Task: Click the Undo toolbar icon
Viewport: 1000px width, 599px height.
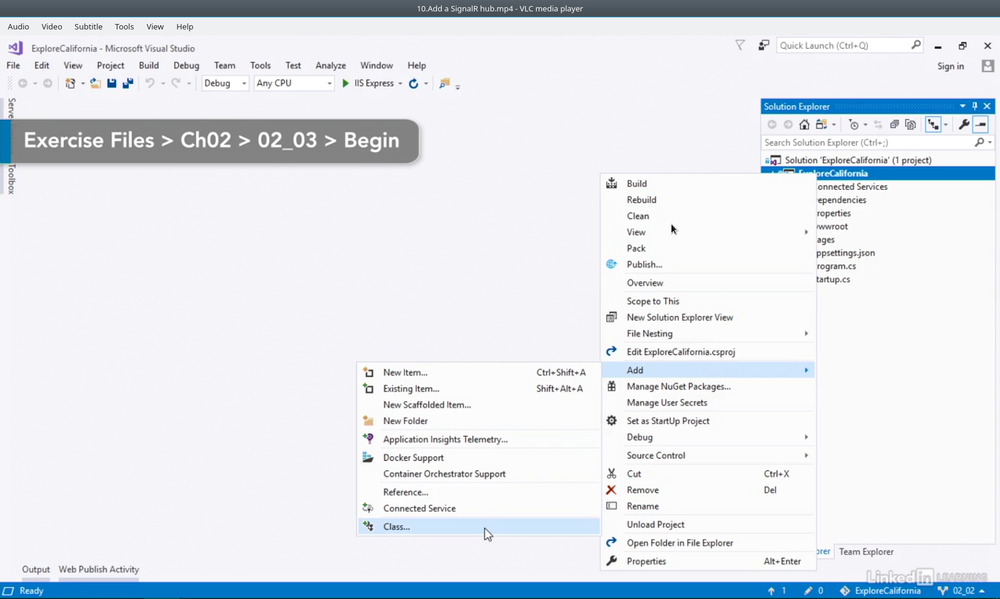Action: (x=150, y=84)
